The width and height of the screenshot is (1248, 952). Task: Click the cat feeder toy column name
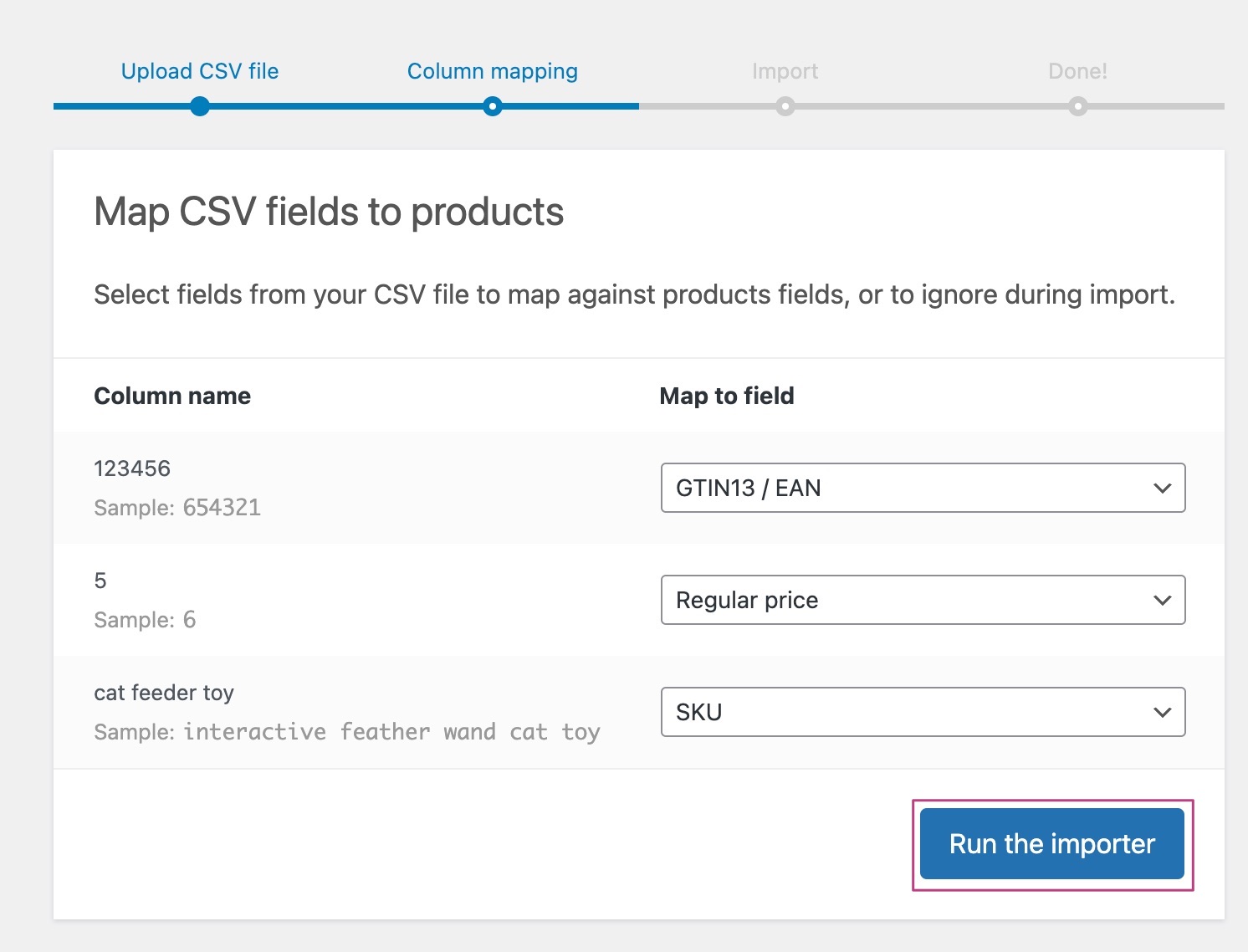pos(164,693)
